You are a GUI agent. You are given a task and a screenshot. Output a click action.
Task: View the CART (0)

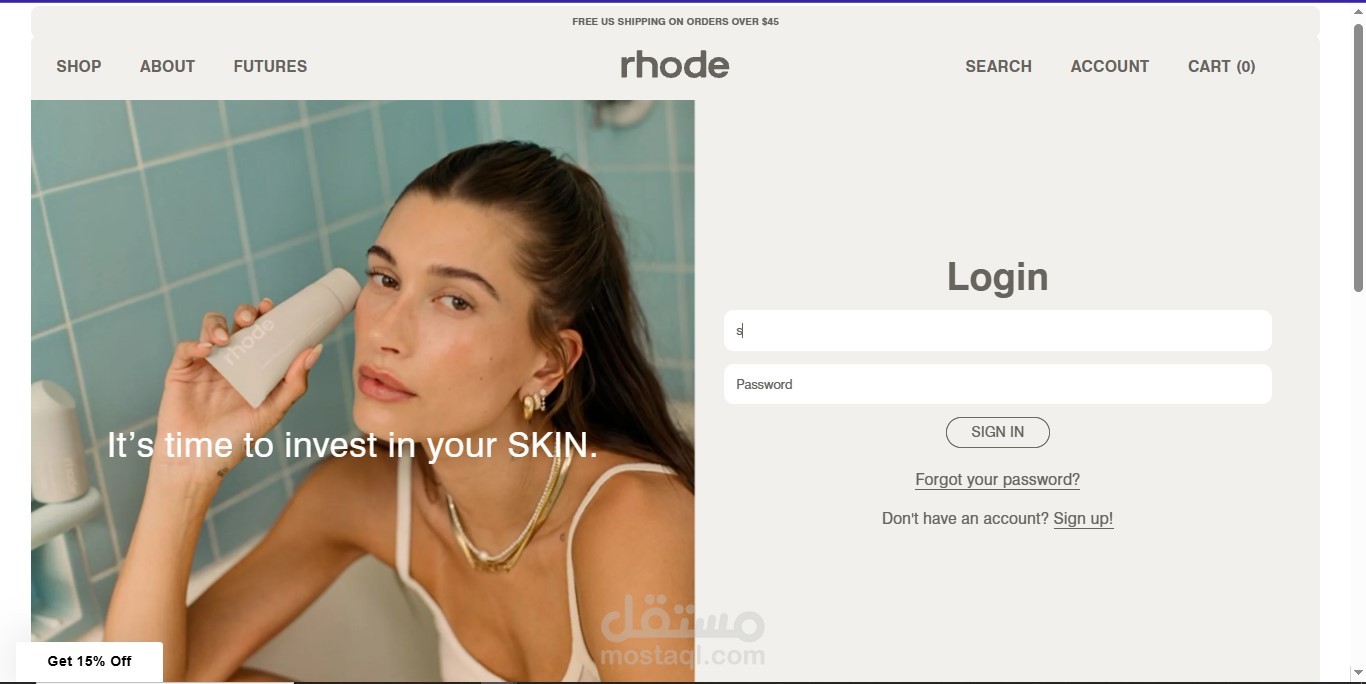pyautogui.click(x=1221, y=66)
